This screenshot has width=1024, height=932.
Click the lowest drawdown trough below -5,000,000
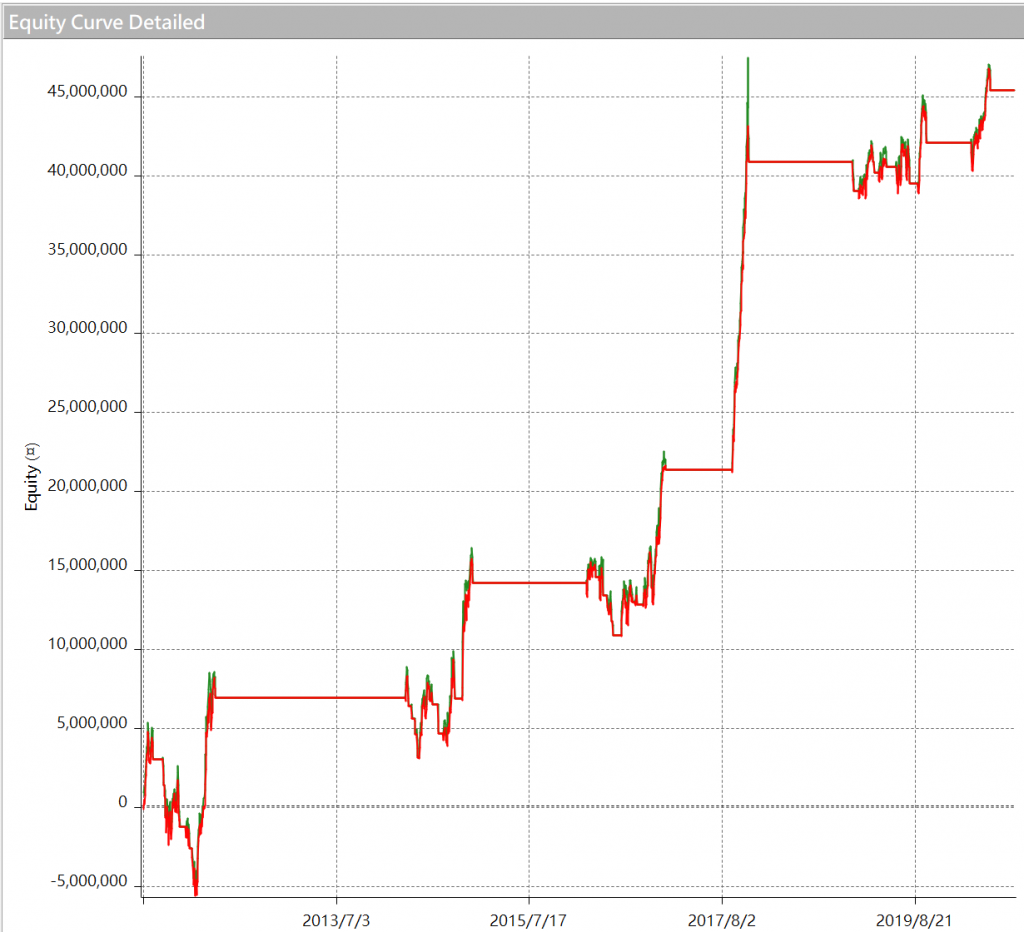pos(195,892)
